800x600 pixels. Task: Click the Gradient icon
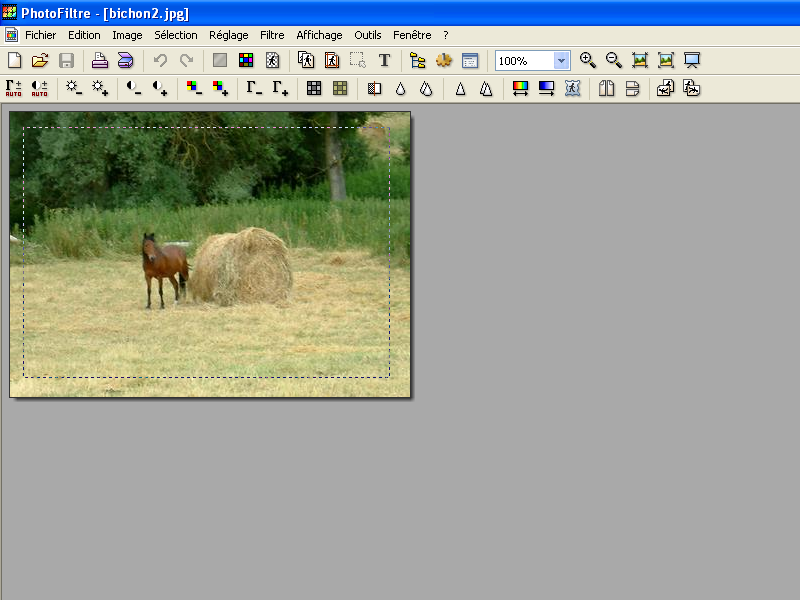(546, 88)
